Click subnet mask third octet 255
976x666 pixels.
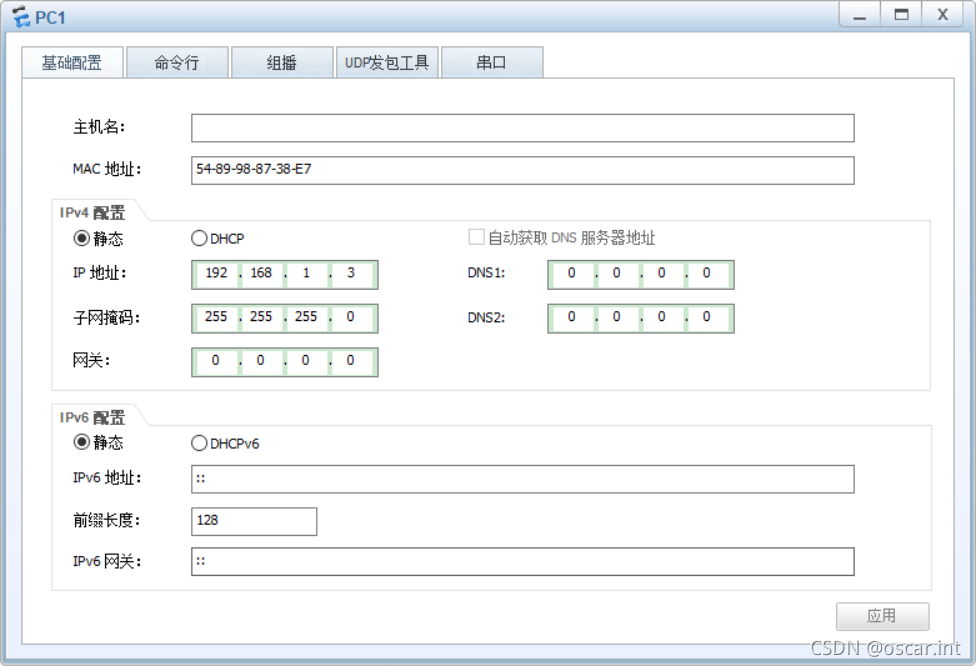(306, 317)
